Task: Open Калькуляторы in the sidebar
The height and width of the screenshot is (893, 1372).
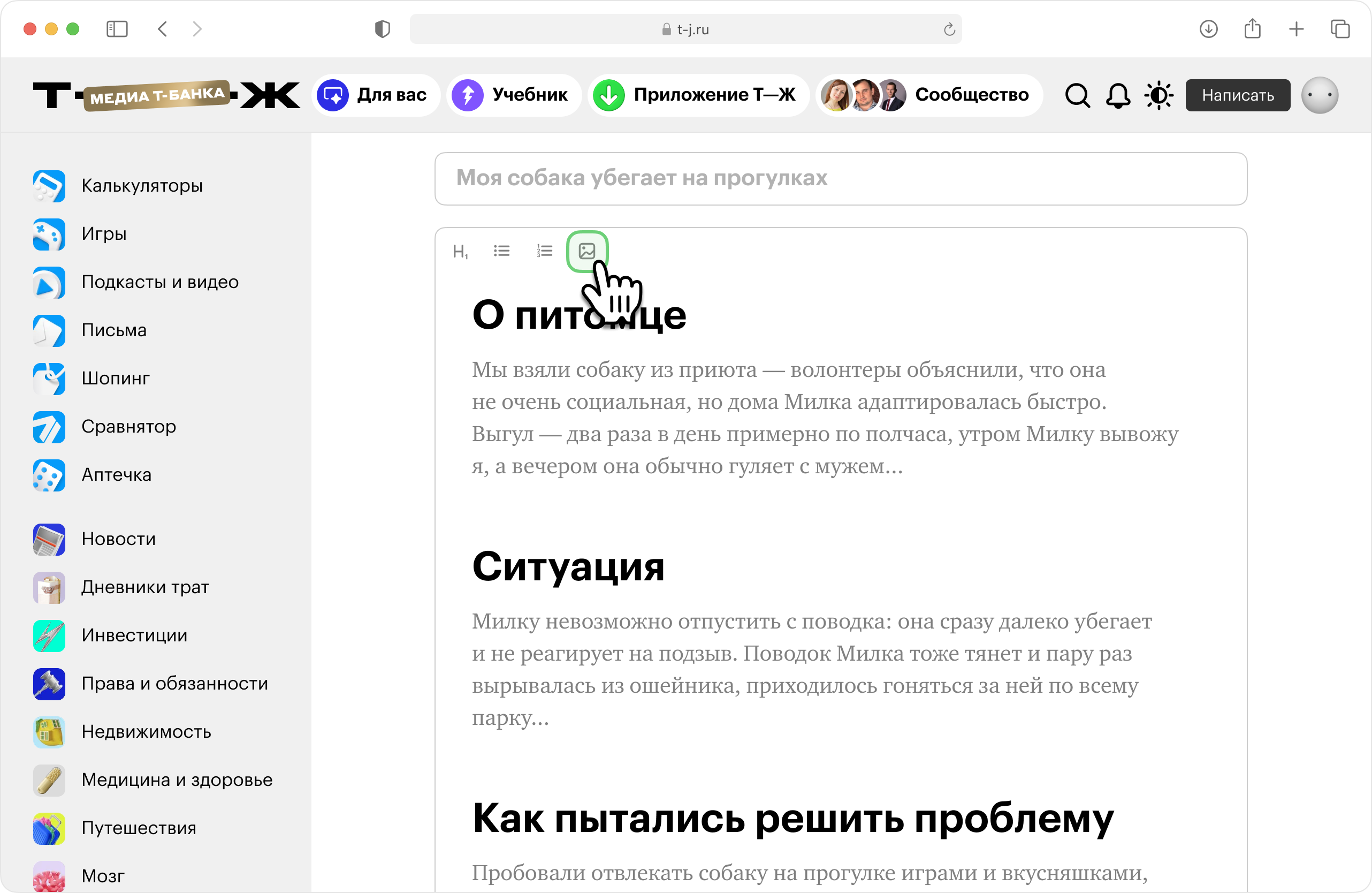Action: click(142, 186)
